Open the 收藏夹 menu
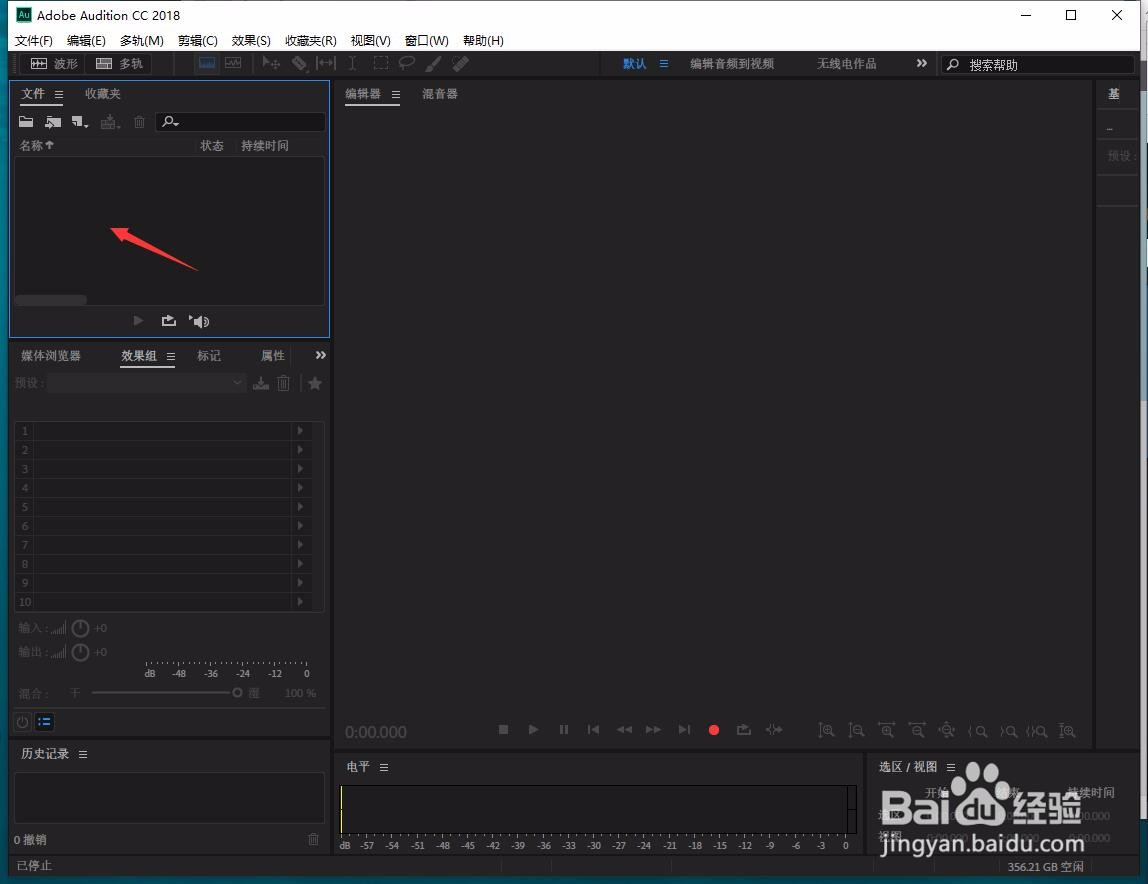 (x=310, y=40)
